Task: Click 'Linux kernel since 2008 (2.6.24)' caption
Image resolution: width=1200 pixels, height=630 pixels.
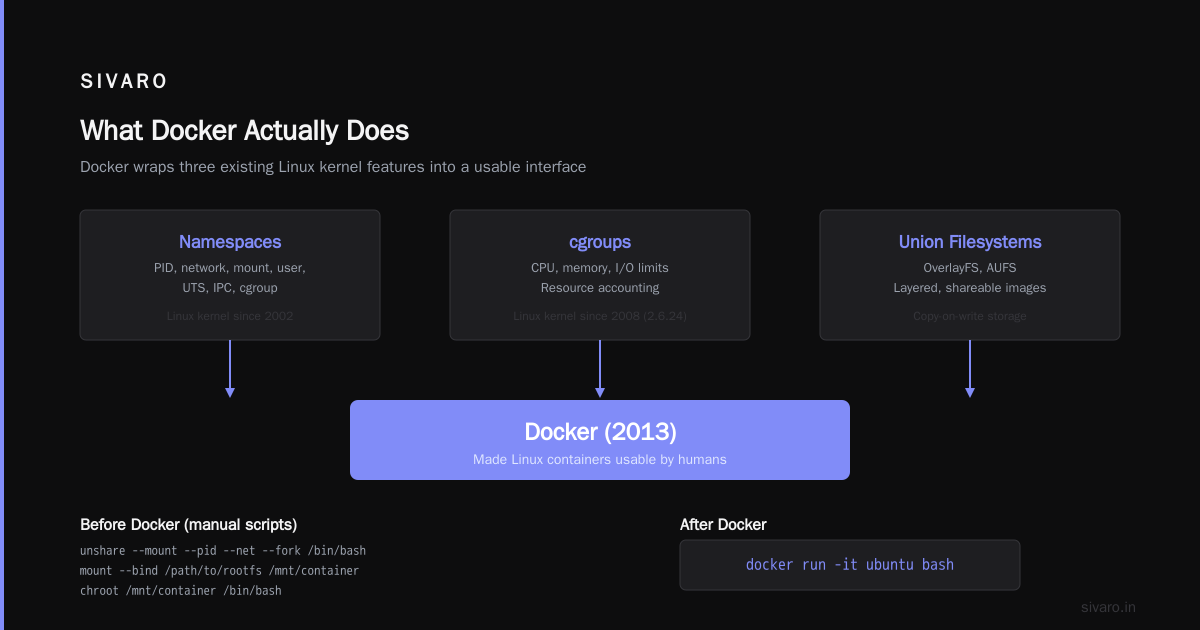Action: [600, 316]
